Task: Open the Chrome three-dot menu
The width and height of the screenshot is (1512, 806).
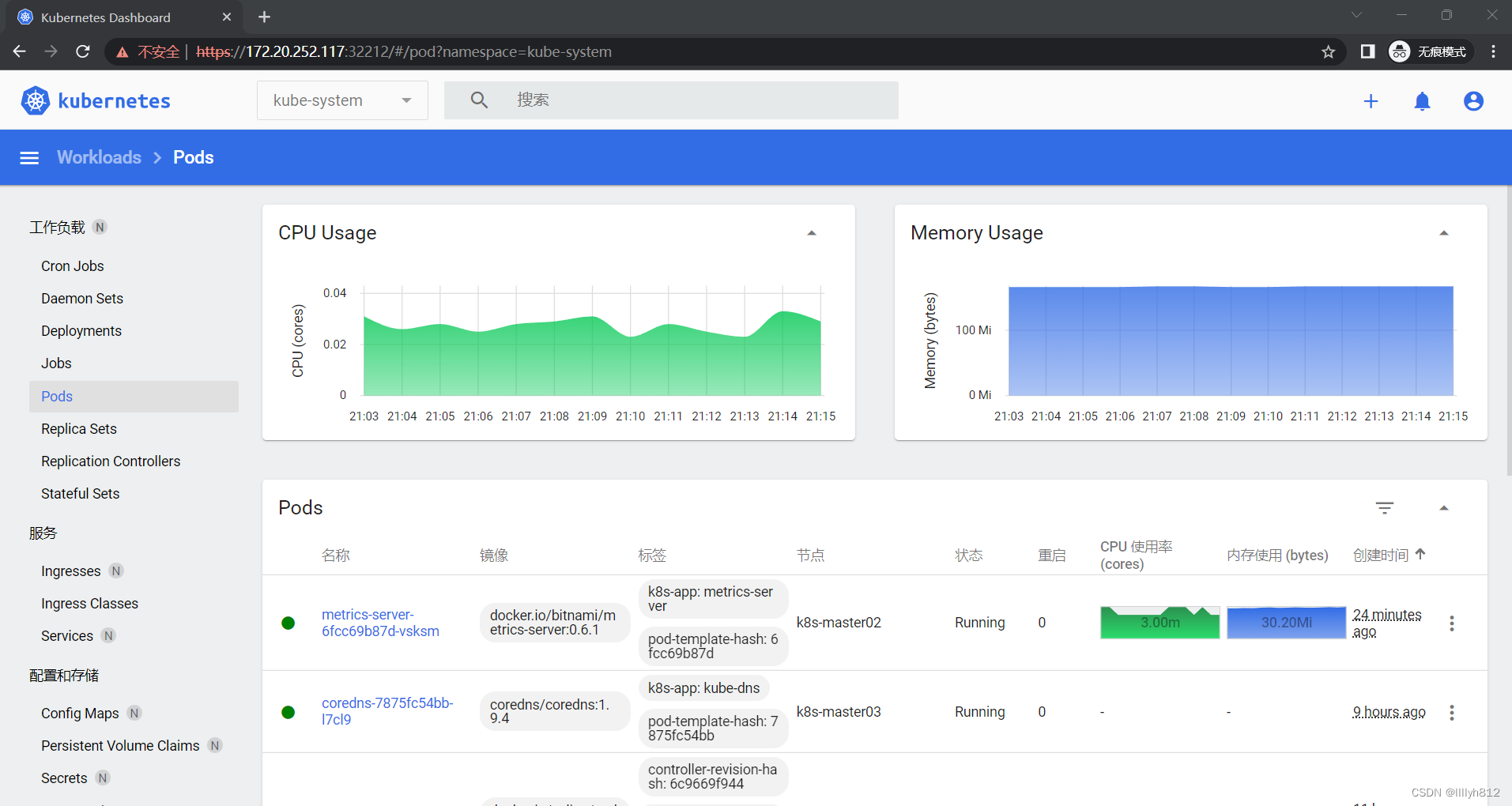Action: [x=1493, y=52]
